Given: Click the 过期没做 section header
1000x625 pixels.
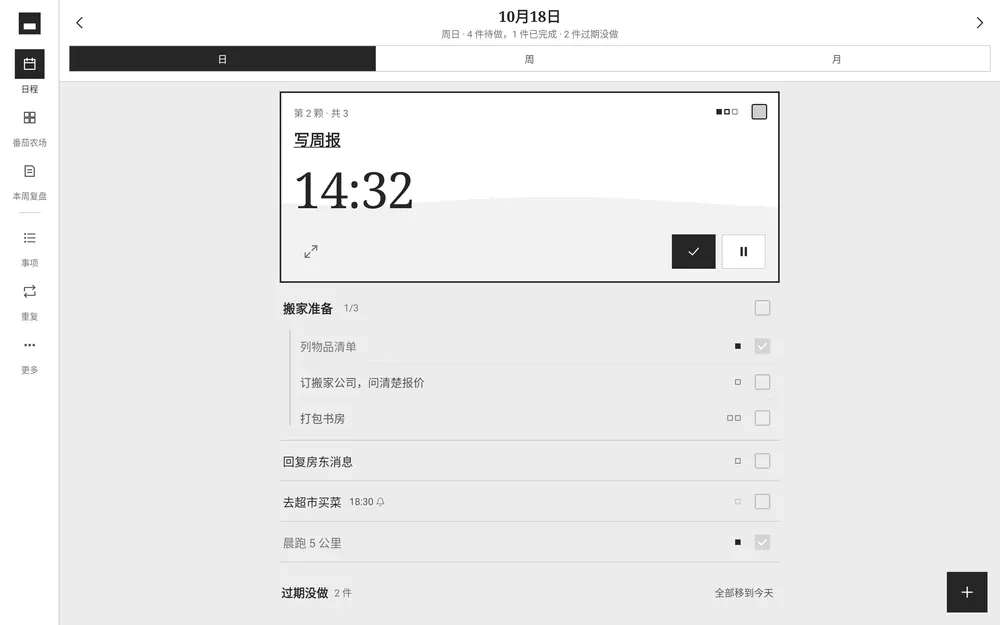Looking at the screenshot, I should coord(305,593).
